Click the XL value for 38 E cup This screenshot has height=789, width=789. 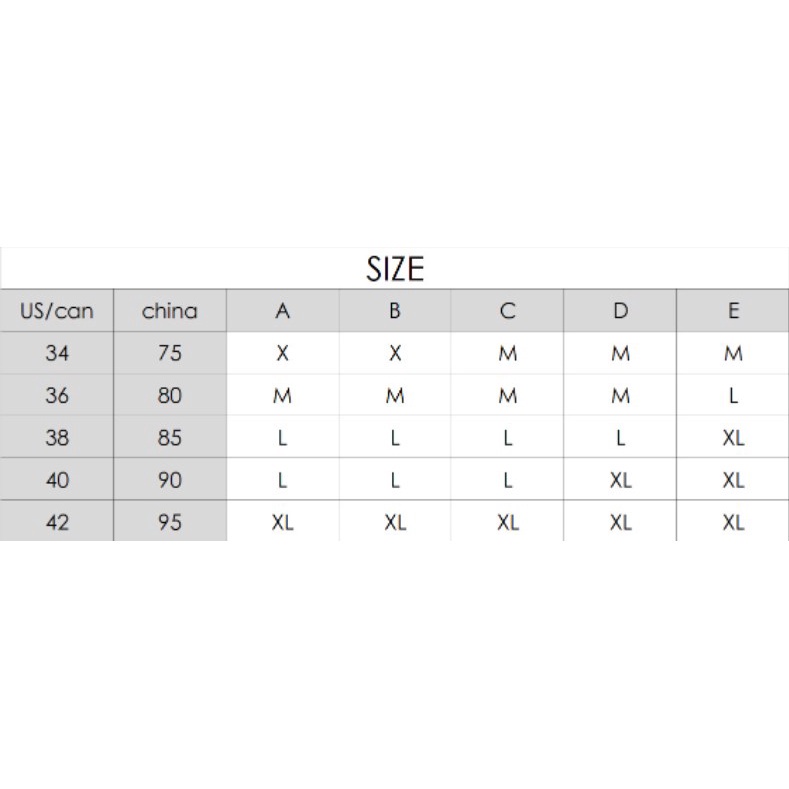[x=733, y=438]
